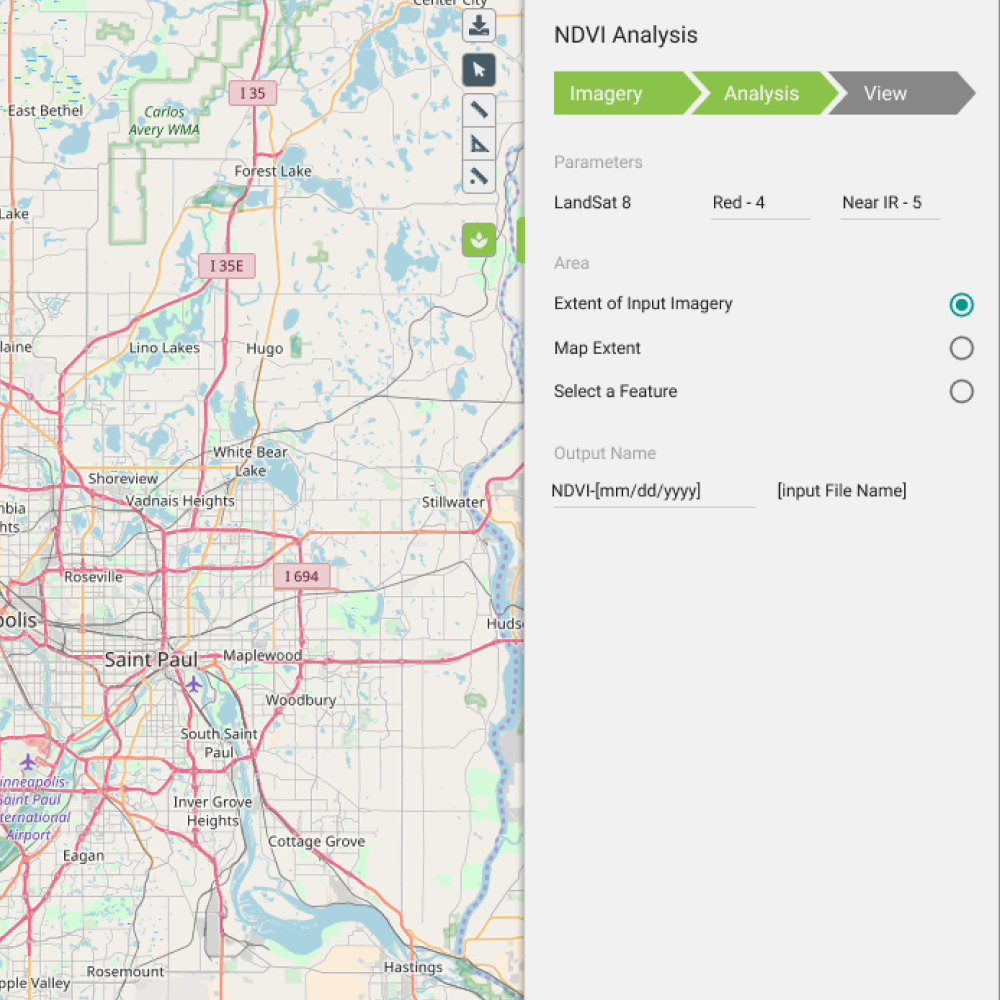Click the green vegetation analysis icon
Viewport: 1000px width, 1000px height.
(x=478, y=240)
